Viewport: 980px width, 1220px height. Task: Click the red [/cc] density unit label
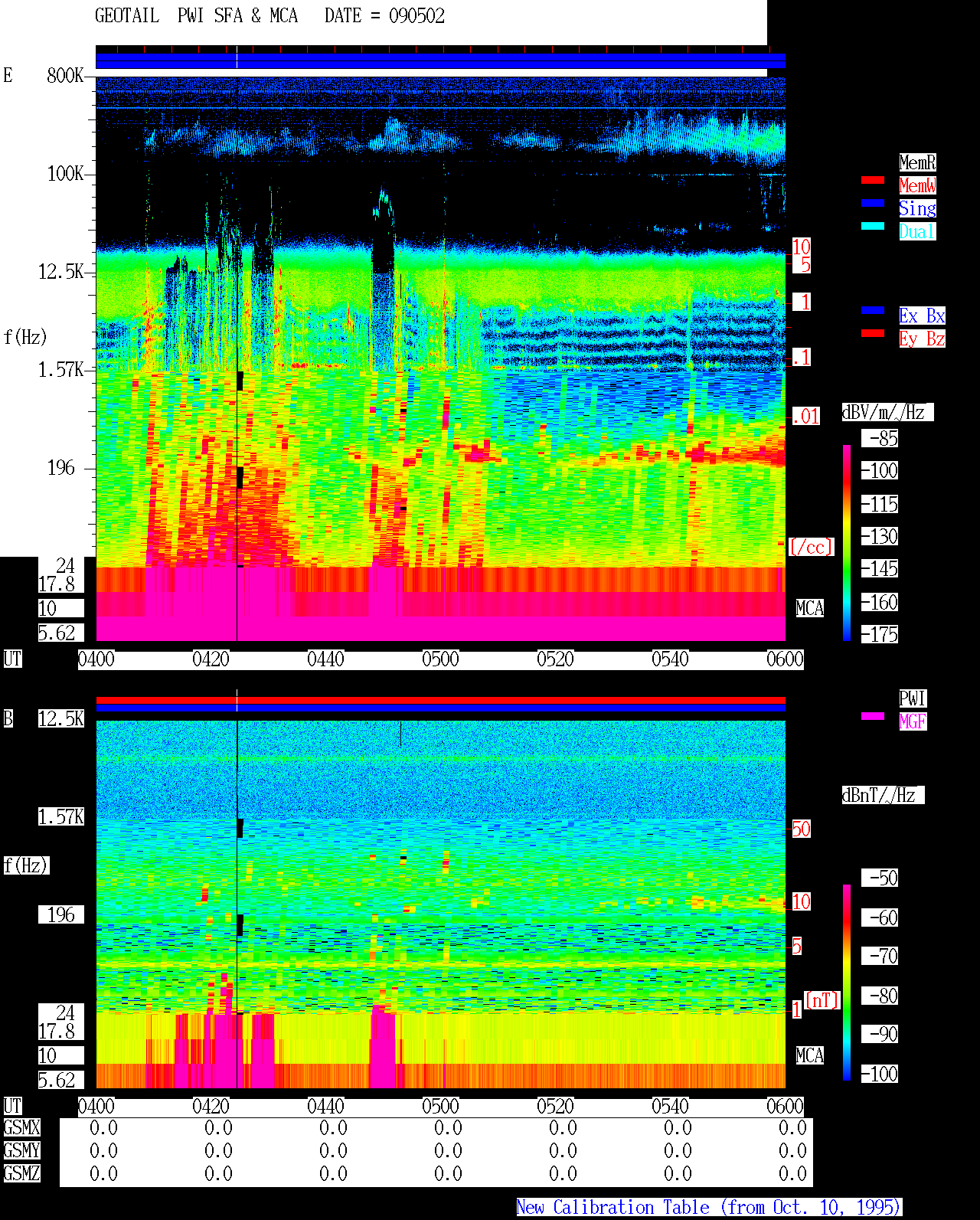pos(811,547)
